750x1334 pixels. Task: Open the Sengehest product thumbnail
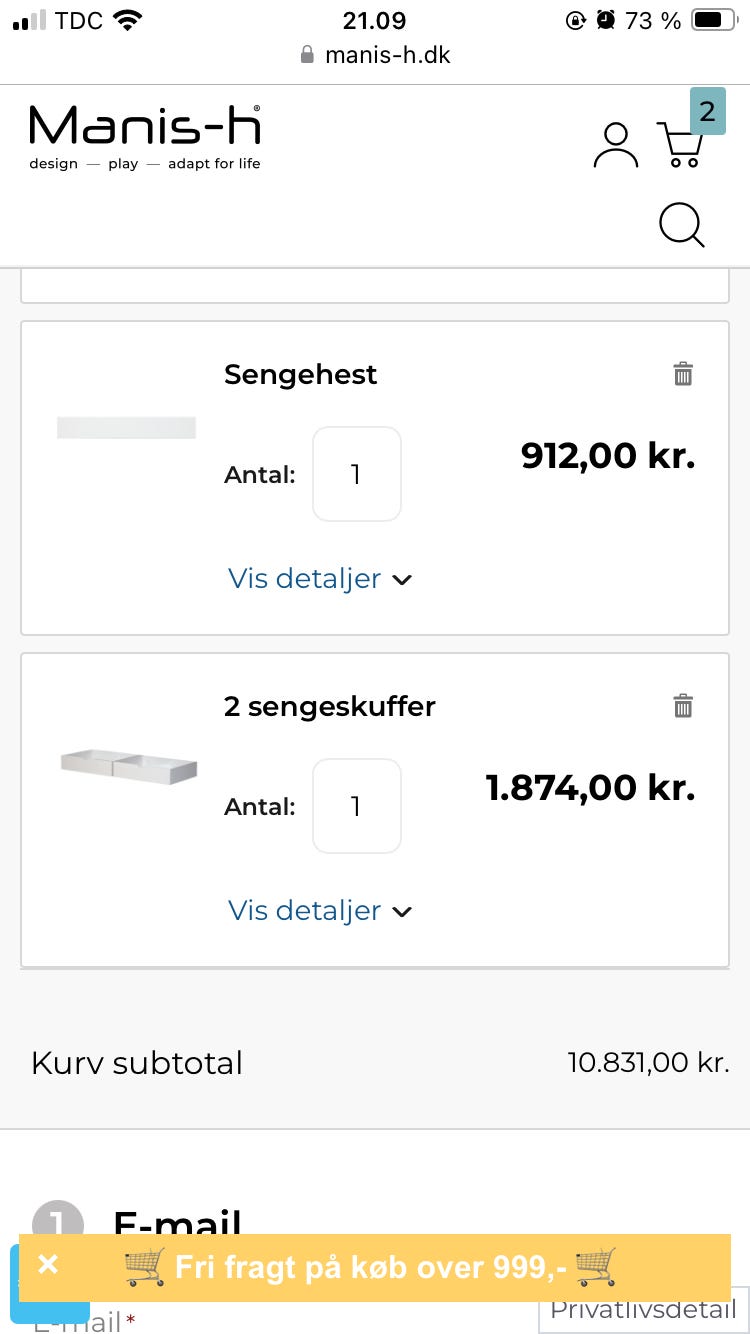pos(126,428)
